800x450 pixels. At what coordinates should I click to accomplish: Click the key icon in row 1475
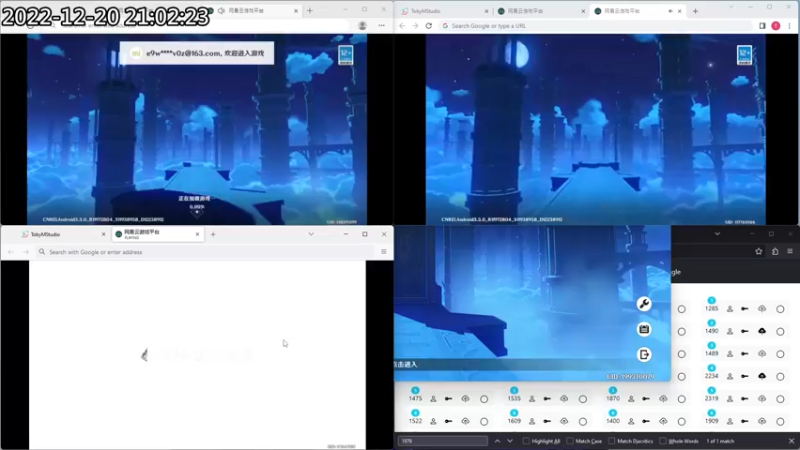pyautogui.click(x=448, y=398)
